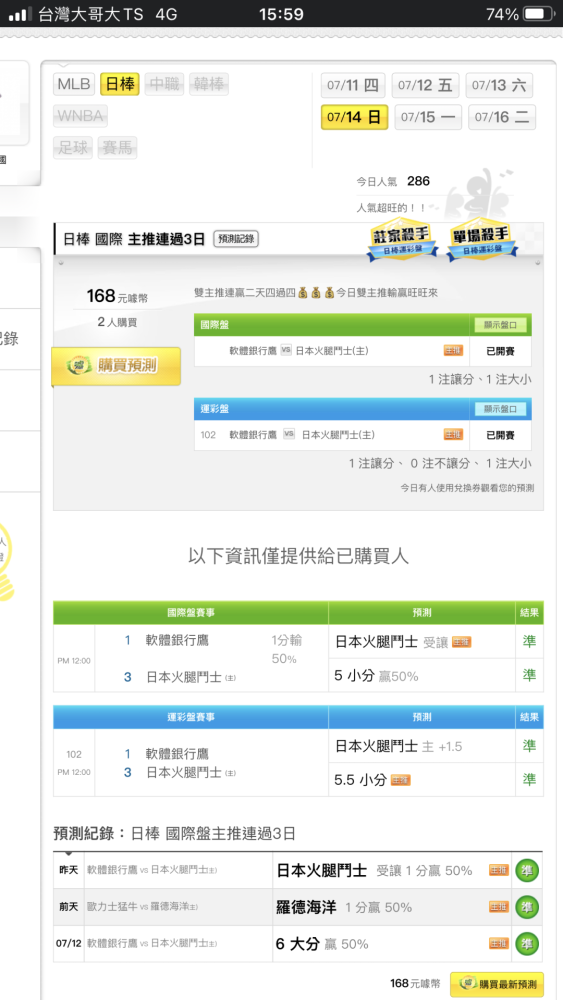Select the 足球 category tab
563x1000 pixels.
coord(73,148)
